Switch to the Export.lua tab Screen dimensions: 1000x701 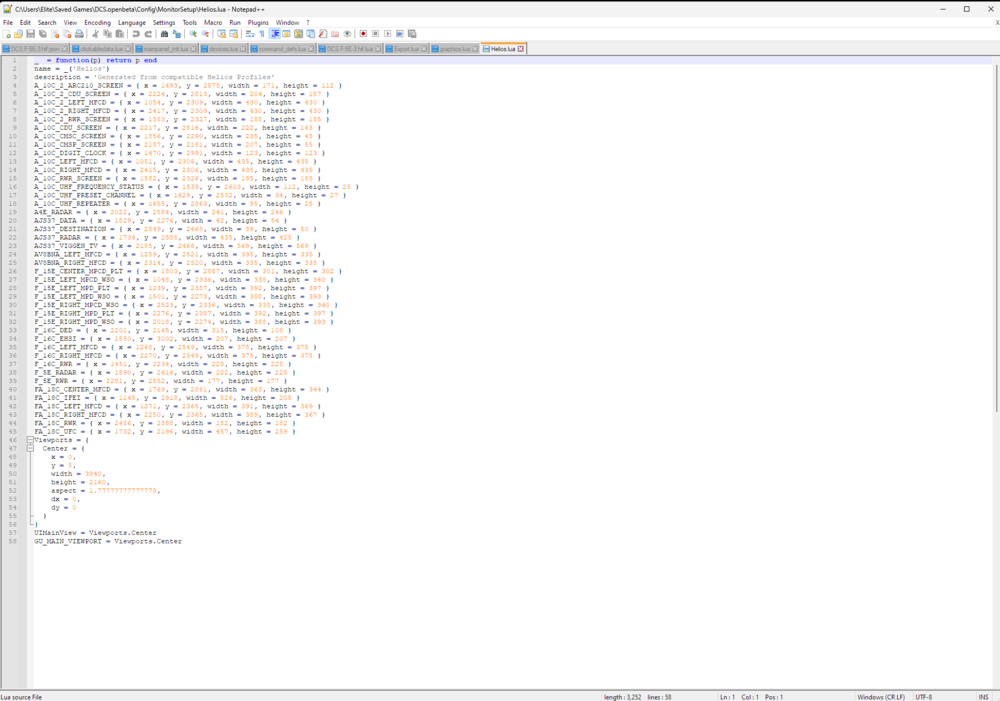click(x=406, y=49)
